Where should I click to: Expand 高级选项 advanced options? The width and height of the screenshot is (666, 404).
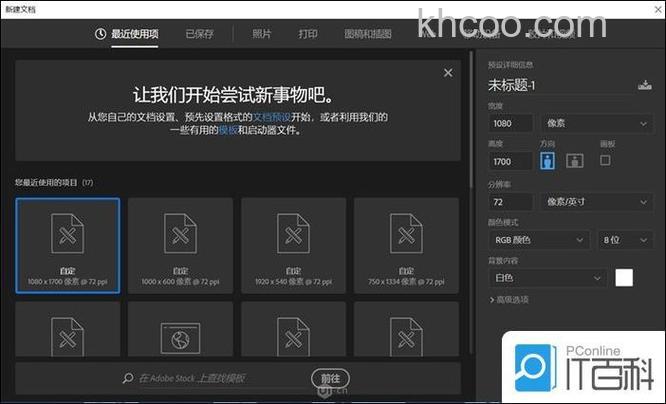pyautogui.click(x=509, y=299)
